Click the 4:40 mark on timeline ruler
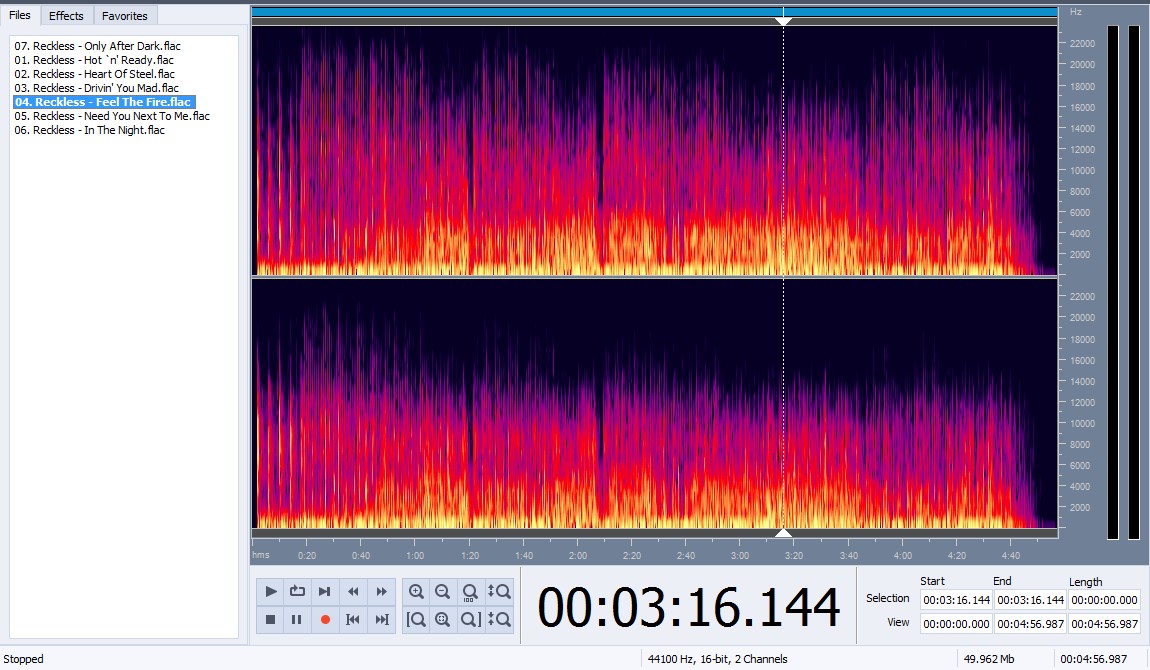The height and width of the screenshot is (670, 1150). point(1011,556)
